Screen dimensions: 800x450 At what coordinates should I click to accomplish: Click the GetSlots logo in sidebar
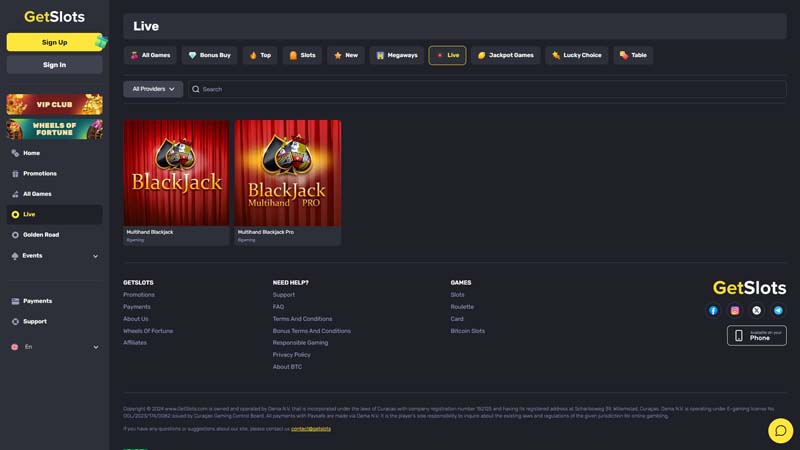tap(55, 17)
